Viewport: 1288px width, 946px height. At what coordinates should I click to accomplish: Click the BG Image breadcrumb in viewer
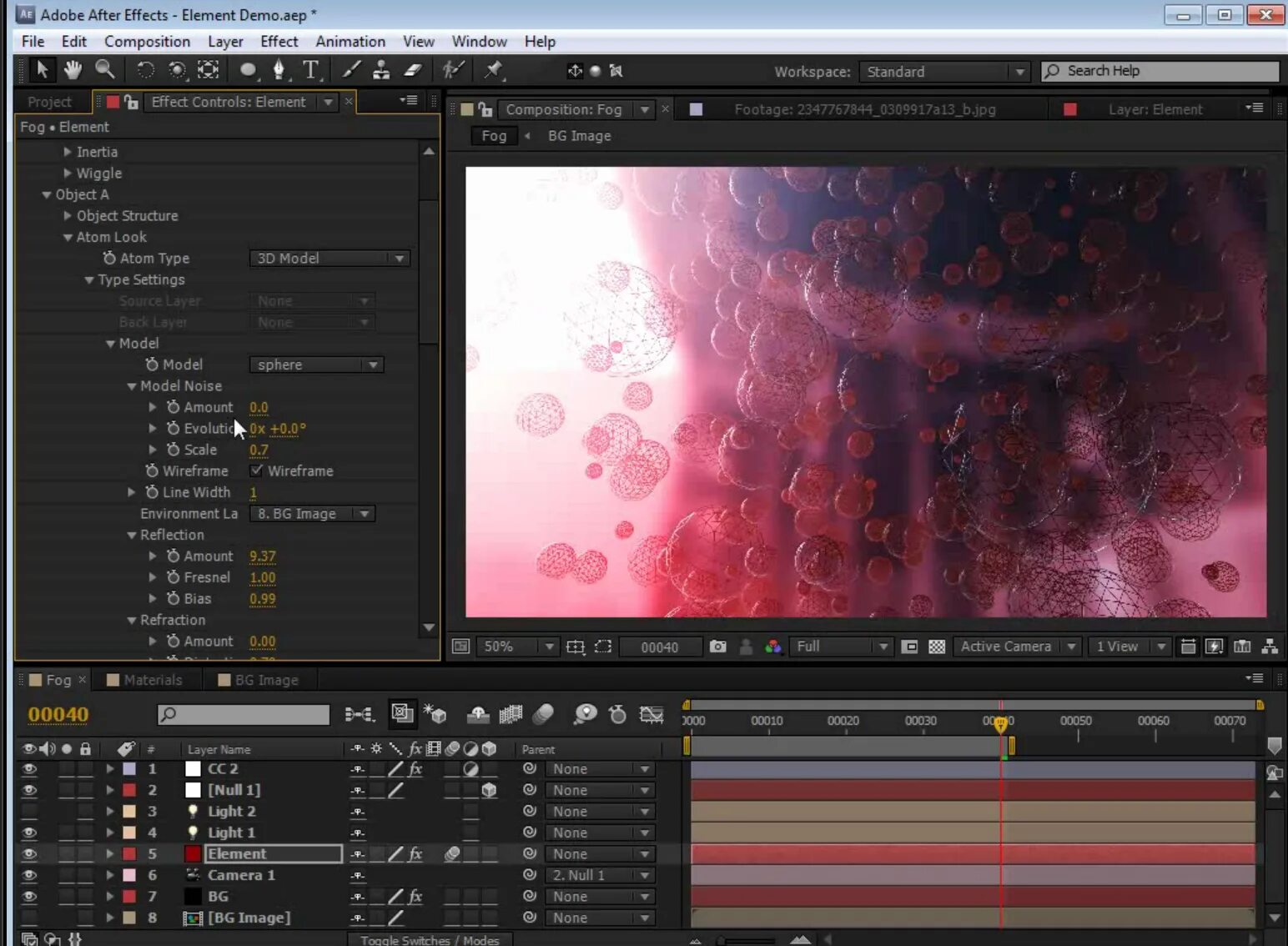[579, 136]
